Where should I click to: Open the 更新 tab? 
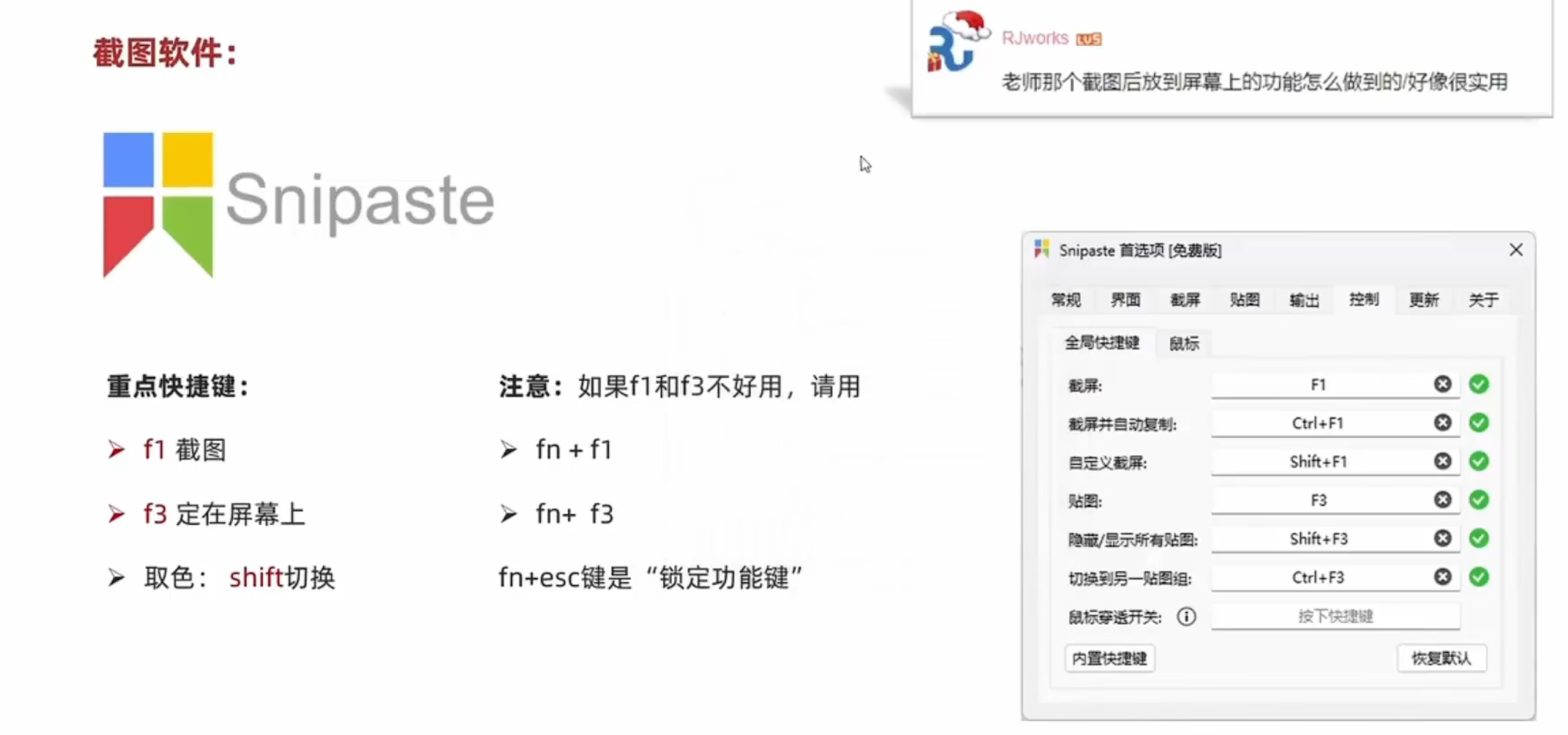point(1424,300)
